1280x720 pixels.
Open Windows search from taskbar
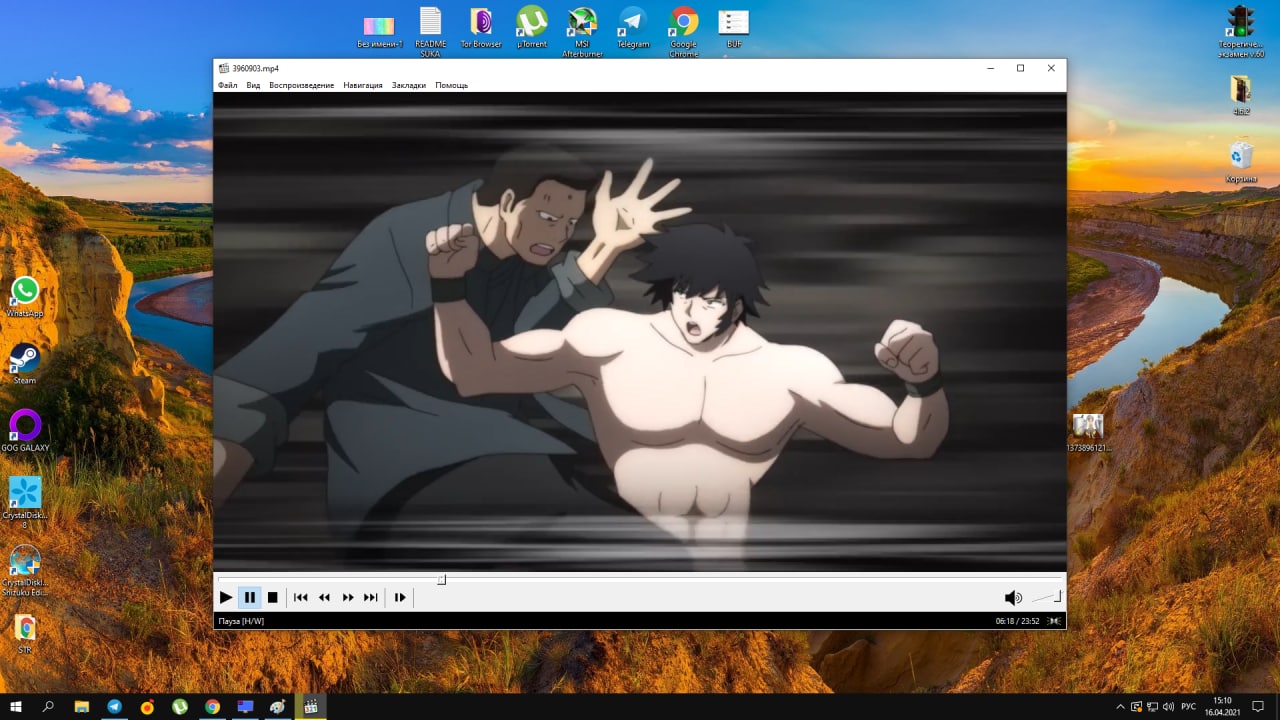click(x=48, y=706)
